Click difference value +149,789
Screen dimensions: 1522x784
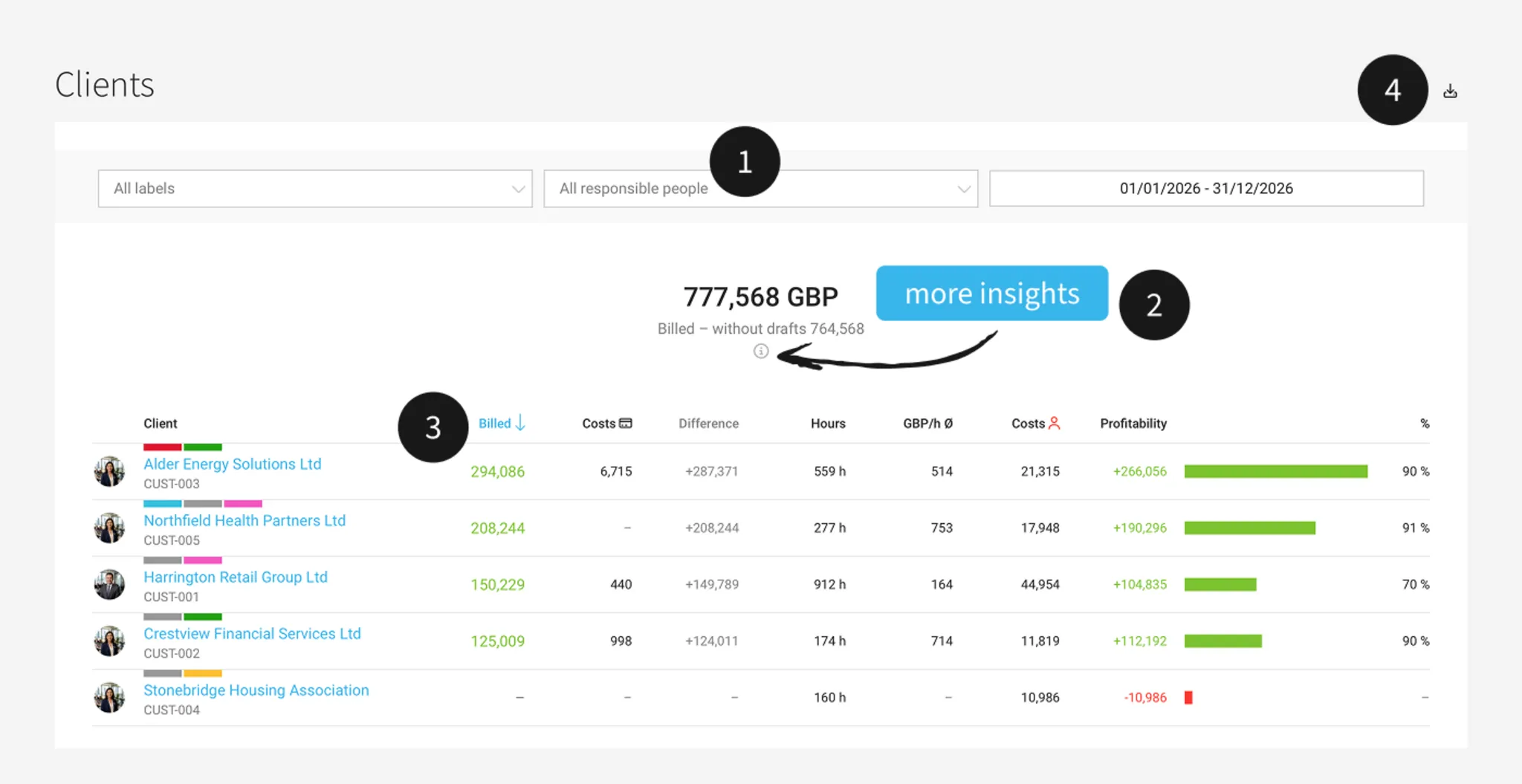(x=712, y=584)
